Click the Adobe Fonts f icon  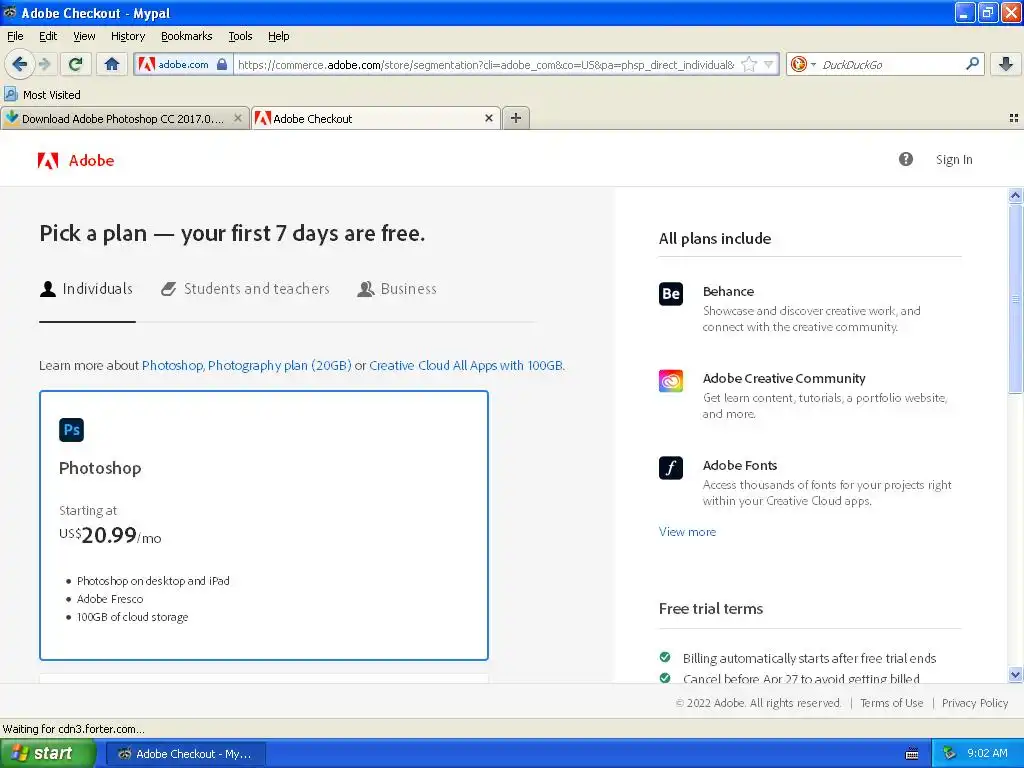click(x=671, y=468)
